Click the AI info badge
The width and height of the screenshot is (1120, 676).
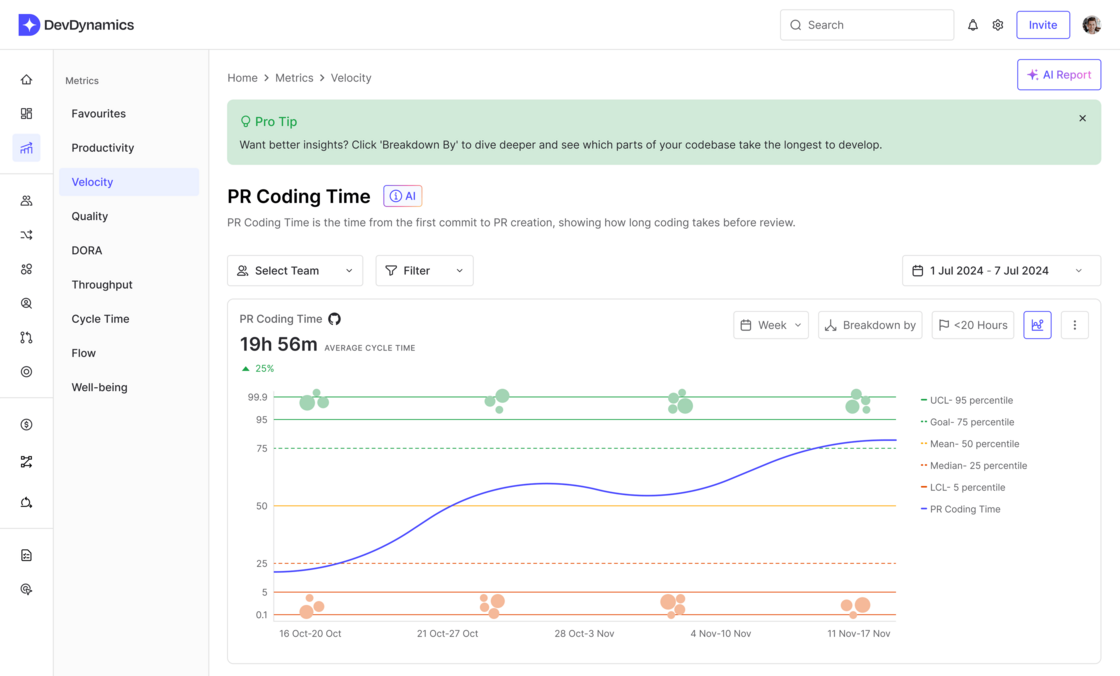(x=403, y=196)
